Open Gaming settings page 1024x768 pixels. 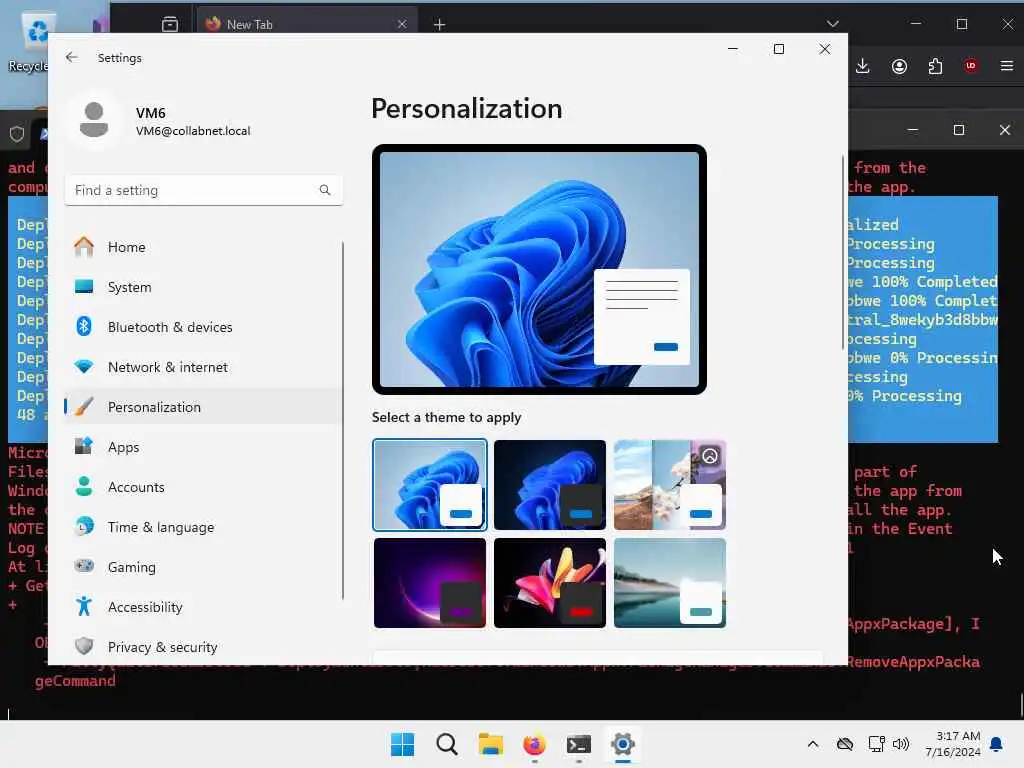click(x=204, y=567)
